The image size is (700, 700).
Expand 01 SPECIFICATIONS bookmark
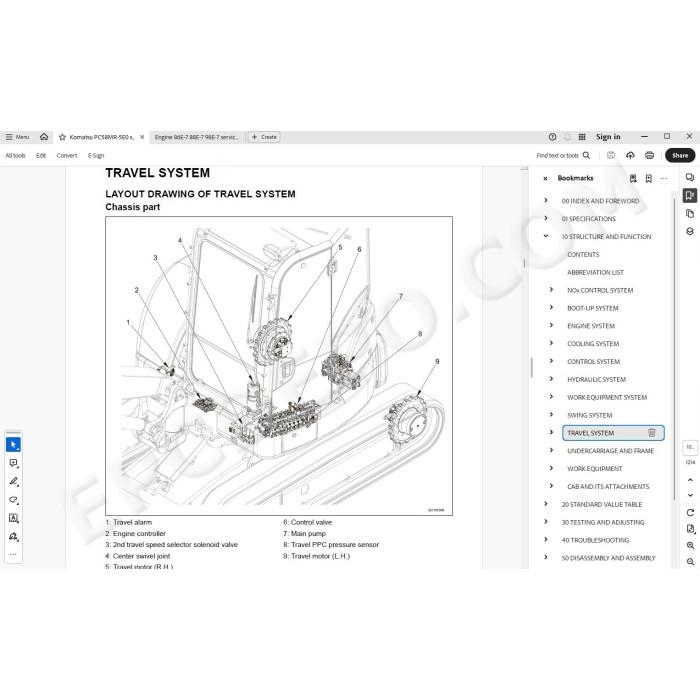[546, 218]
